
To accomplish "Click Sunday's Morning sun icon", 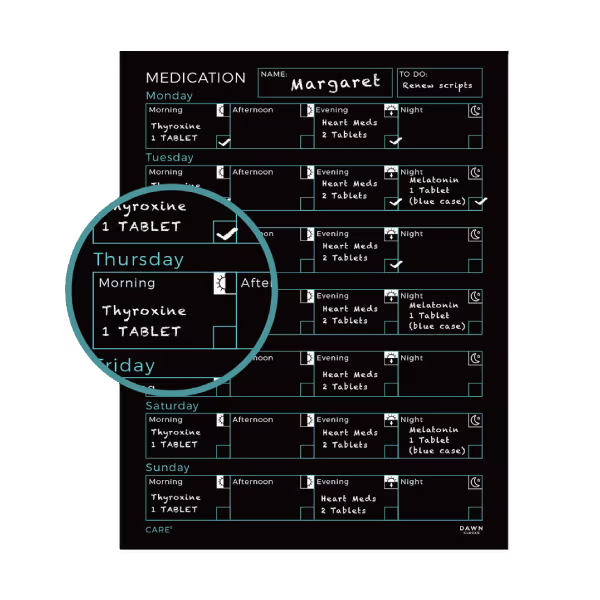I will point(223,483).
